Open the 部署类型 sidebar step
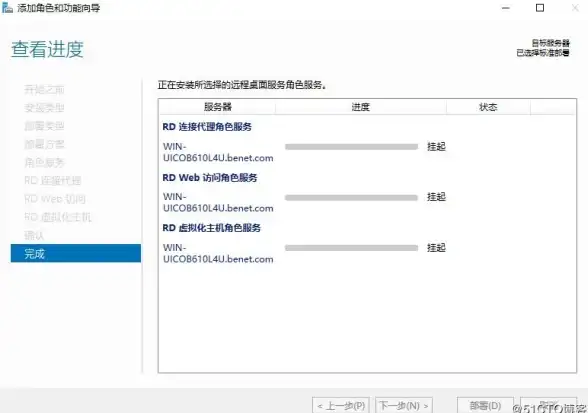Viewport: 588px width, 413px height. point(44,126)
